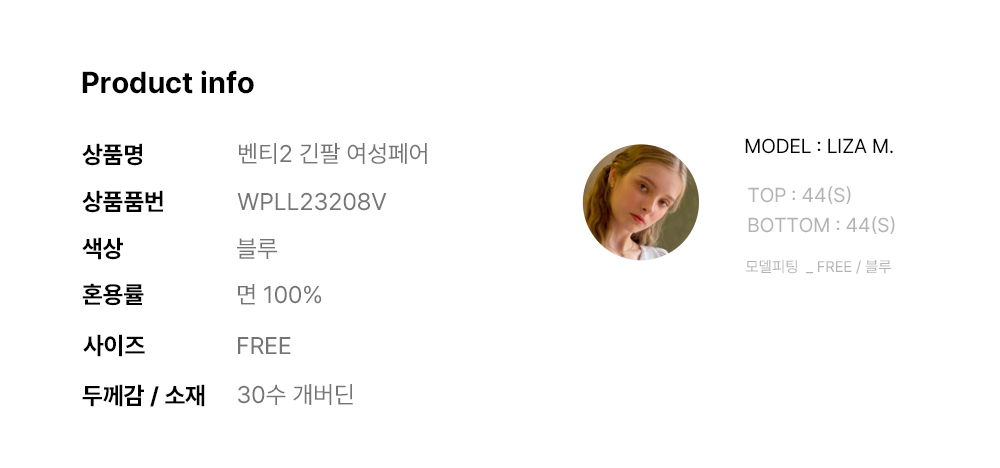Click the 면 100% composition text

pyautogui.click(x=279, y=295)
